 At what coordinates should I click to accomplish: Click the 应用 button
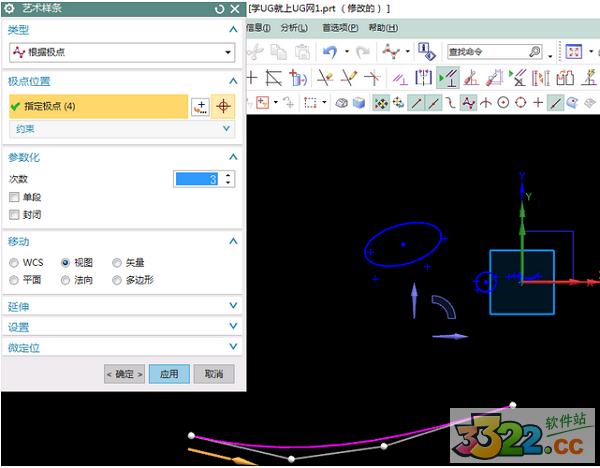[x=169, y=374]
